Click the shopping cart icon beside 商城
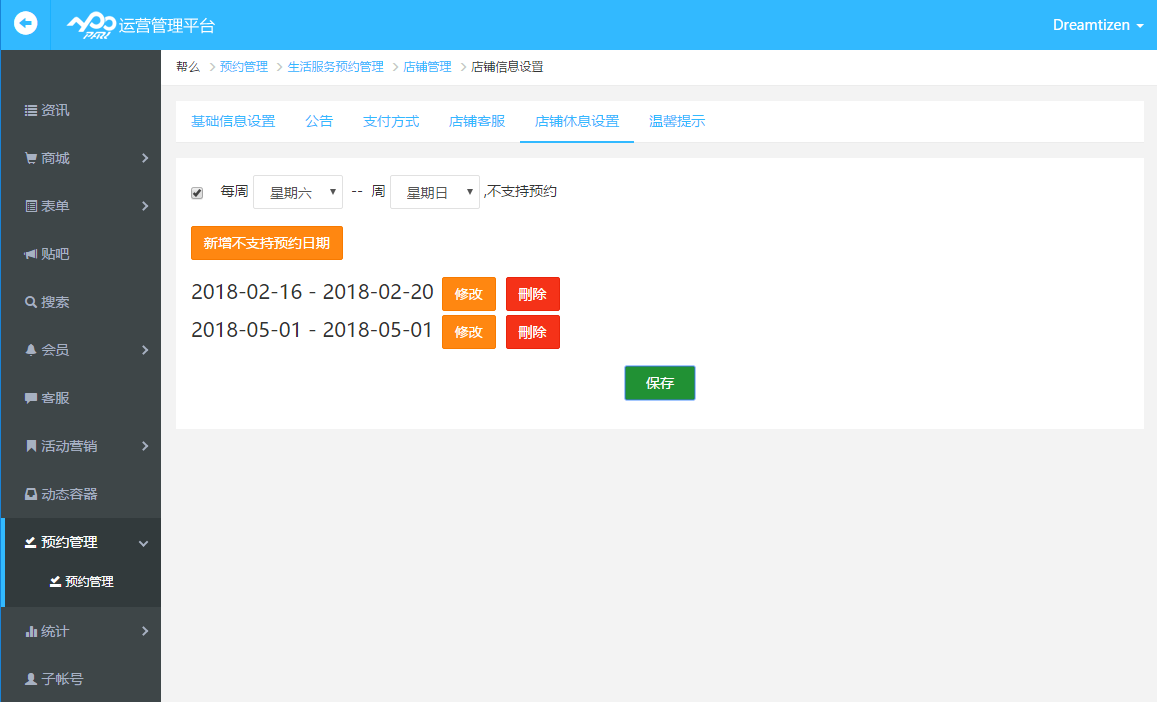This screenshot has height=702, width=1157. coord(30,158)
